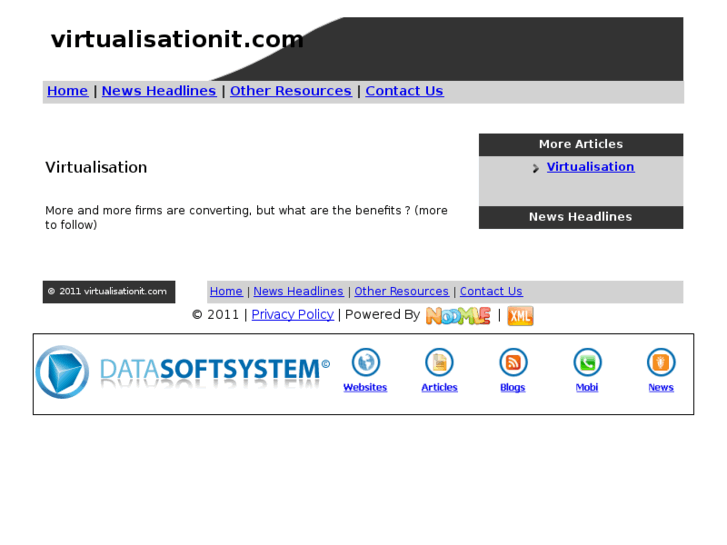Open the Privacy Policy link
This screenshot has width=727, height=545.
click(293, 314)
